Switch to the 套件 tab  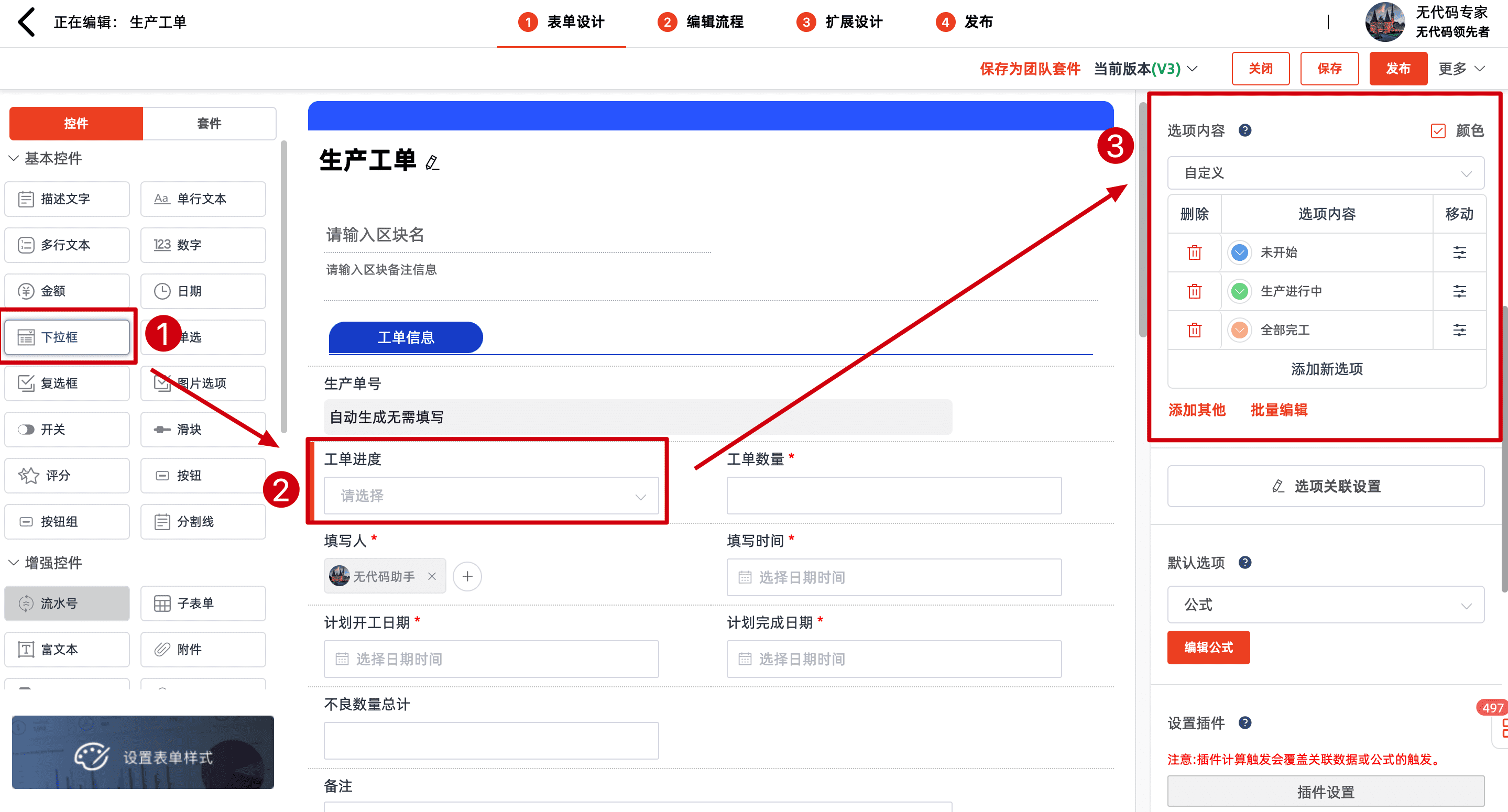(x=209, y=124)
